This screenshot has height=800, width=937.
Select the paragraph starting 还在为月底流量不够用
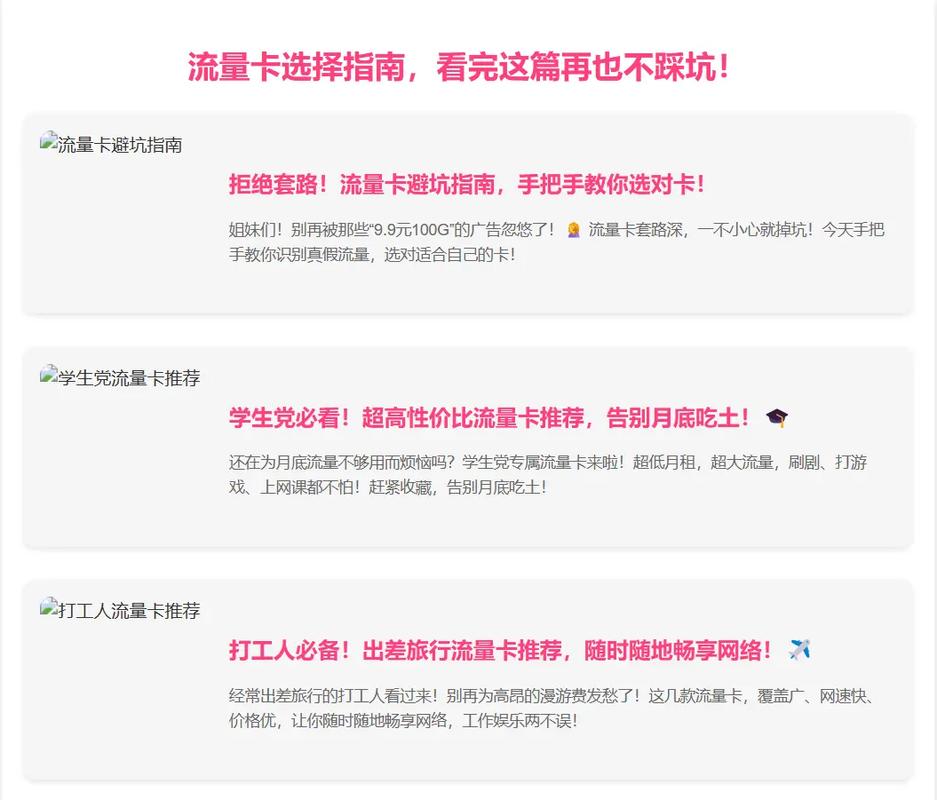pyautogui.click(x=548, y=474)
